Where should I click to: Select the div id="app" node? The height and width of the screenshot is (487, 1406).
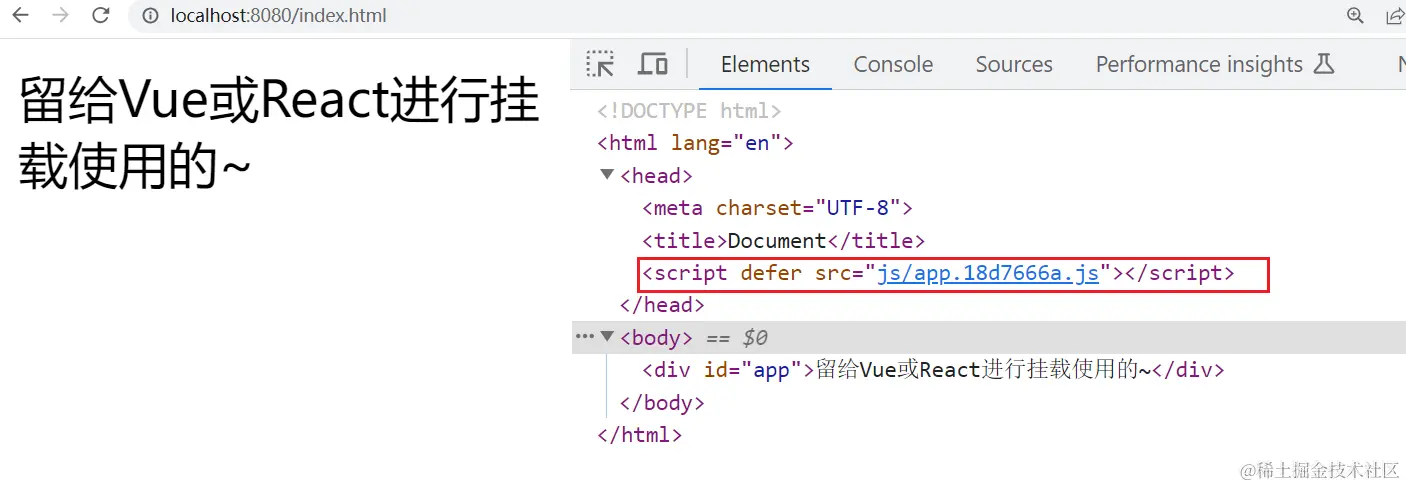(932, 370)
